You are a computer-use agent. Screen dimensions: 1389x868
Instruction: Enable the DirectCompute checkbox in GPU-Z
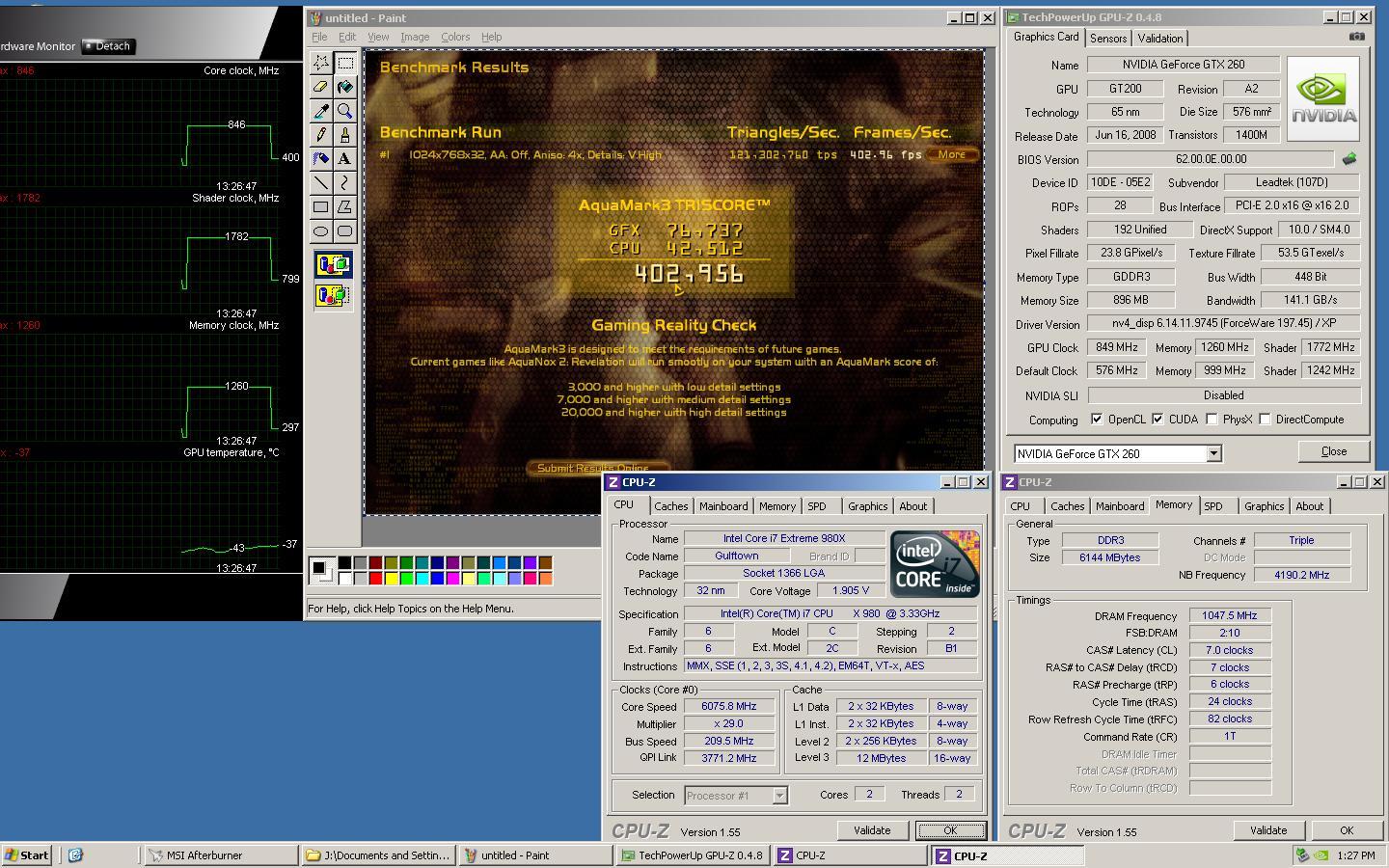click(1265, 420)
